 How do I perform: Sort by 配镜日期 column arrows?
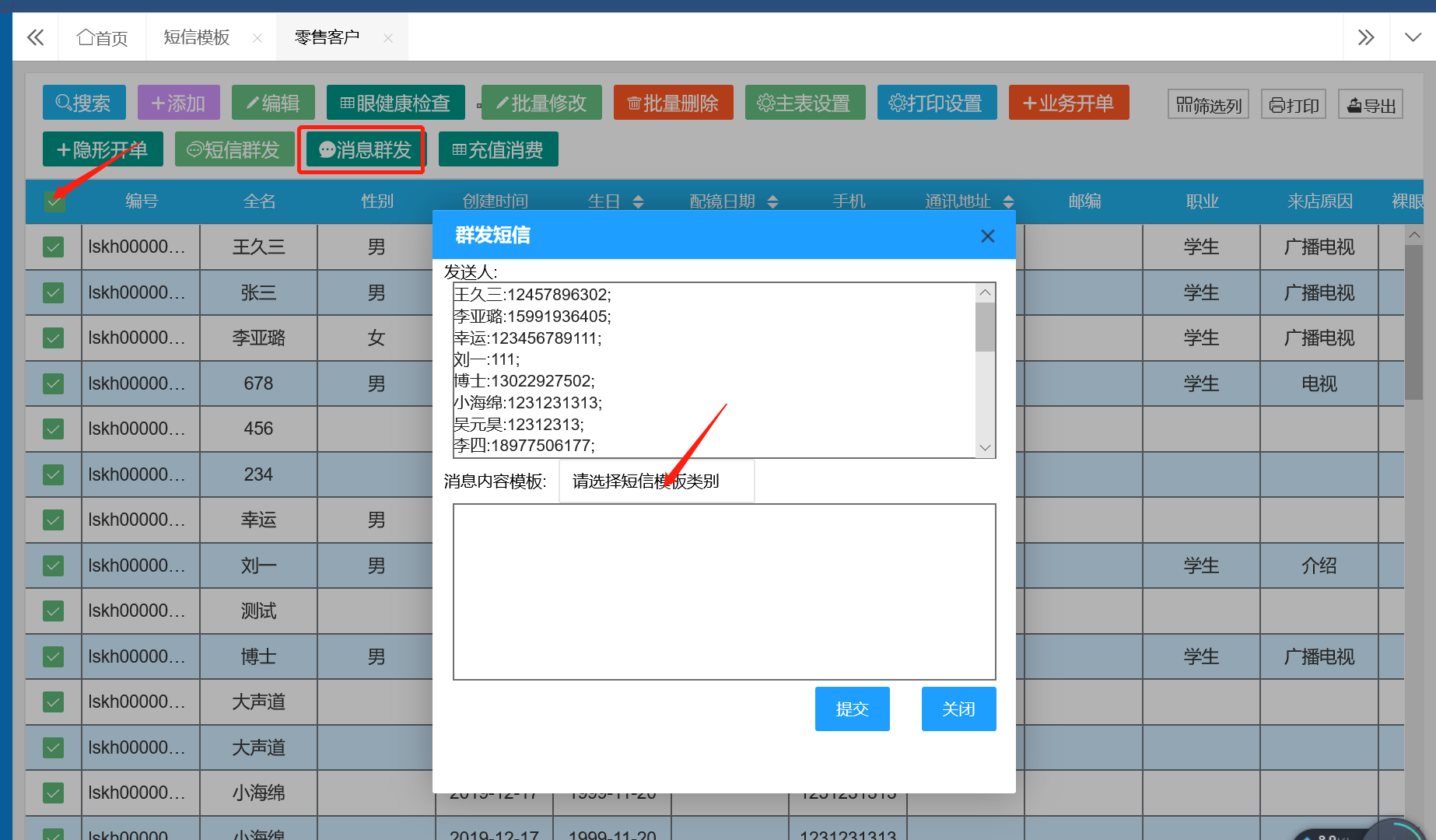772,201
